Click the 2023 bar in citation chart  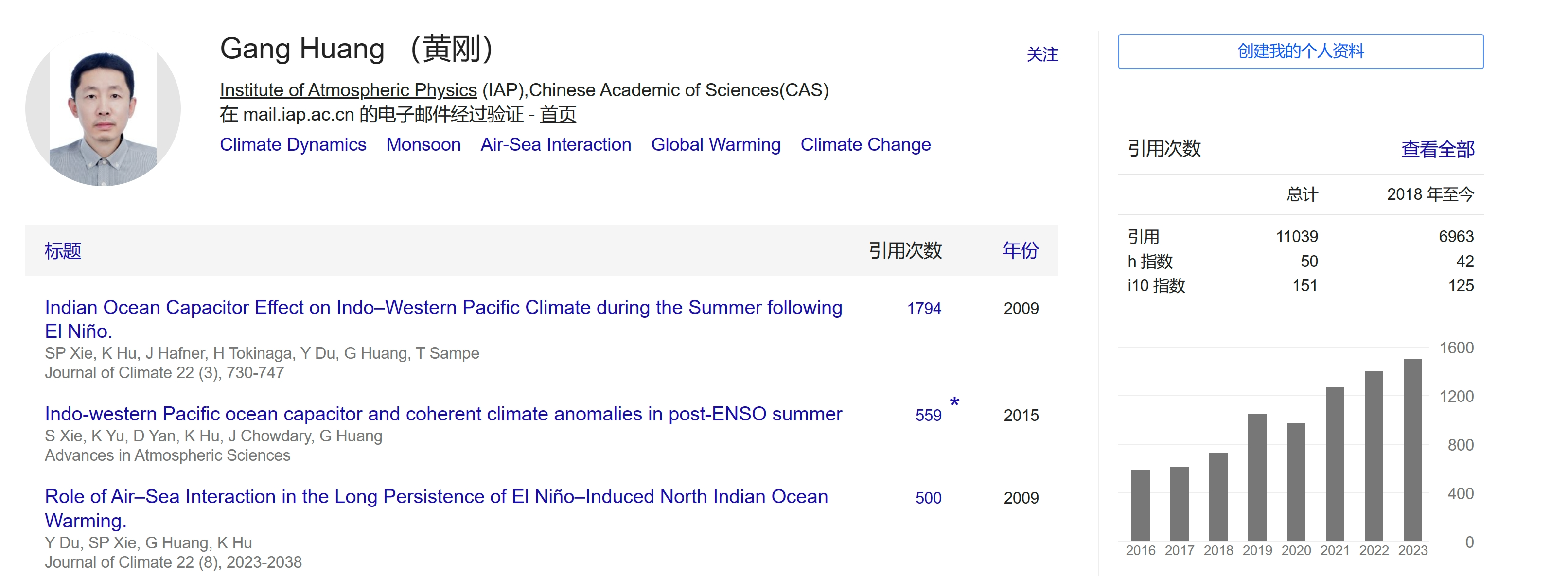[1413, 450]
